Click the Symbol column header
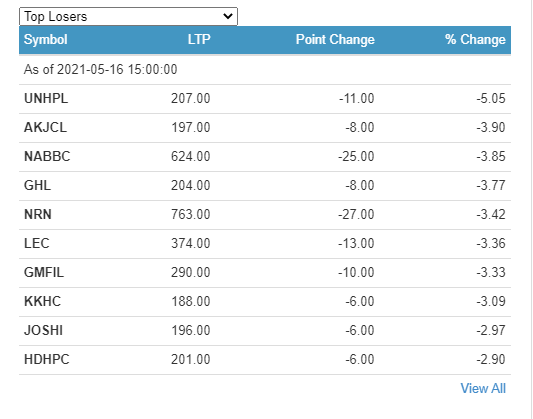The height and width of the screenshot is (419, 533). click(x=46, y=39)
